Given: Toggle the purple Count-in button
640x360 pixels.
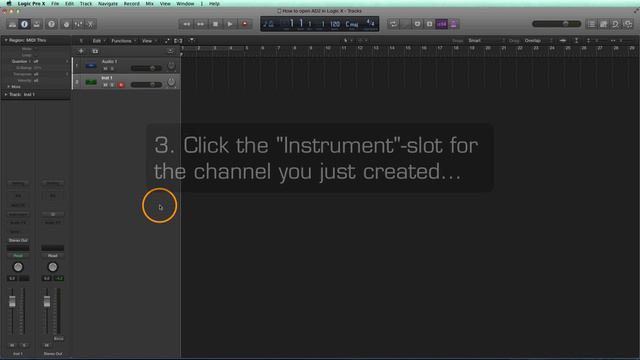Looking at the screenshot, I should tap(442, 24).
